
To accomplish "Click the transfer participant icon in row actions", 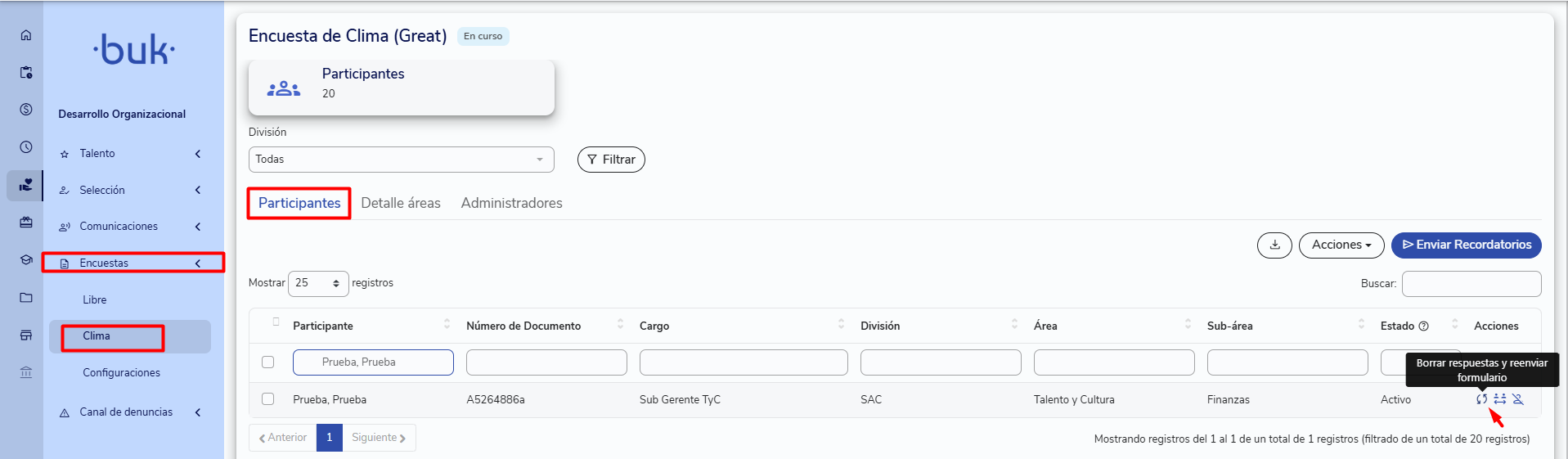I will 1500,399.
